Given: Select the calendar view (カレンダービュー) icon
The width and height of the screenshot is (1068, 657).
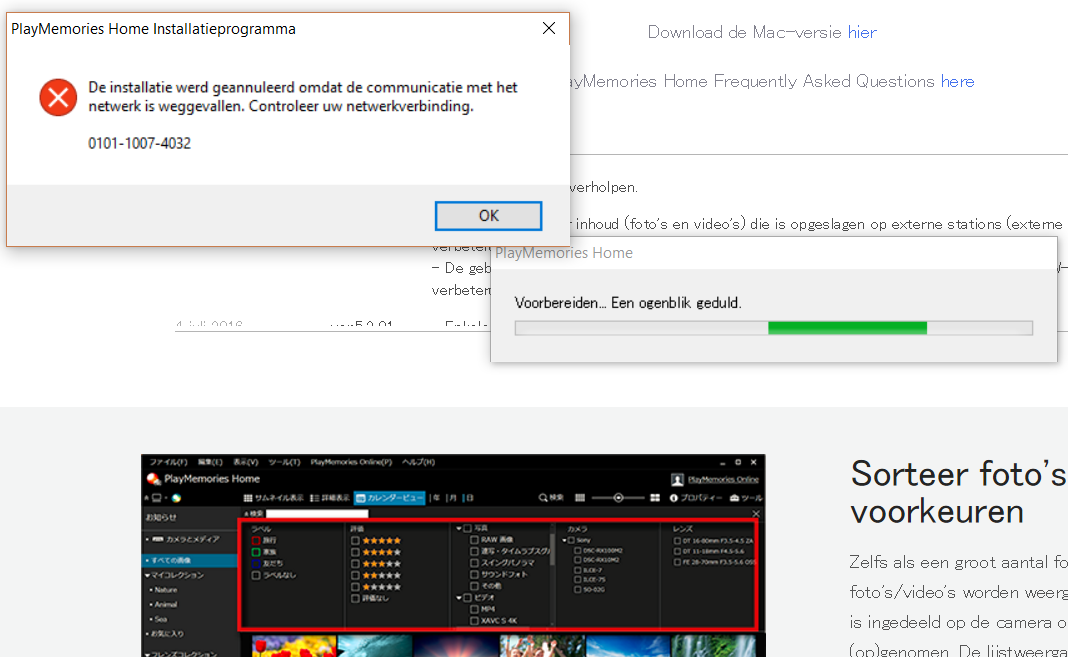Looking at the screenshot, I should click(361, 497).
